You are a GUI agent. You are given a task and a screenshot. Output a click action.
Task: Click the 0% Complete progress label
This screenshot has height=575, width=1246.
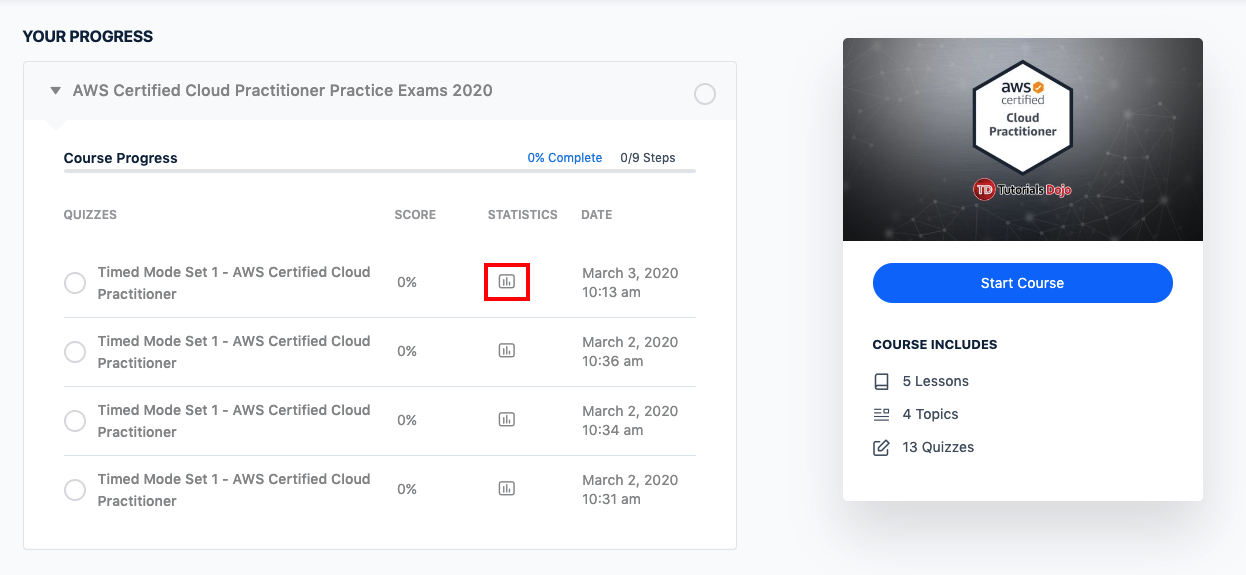[x=564, y=158]
